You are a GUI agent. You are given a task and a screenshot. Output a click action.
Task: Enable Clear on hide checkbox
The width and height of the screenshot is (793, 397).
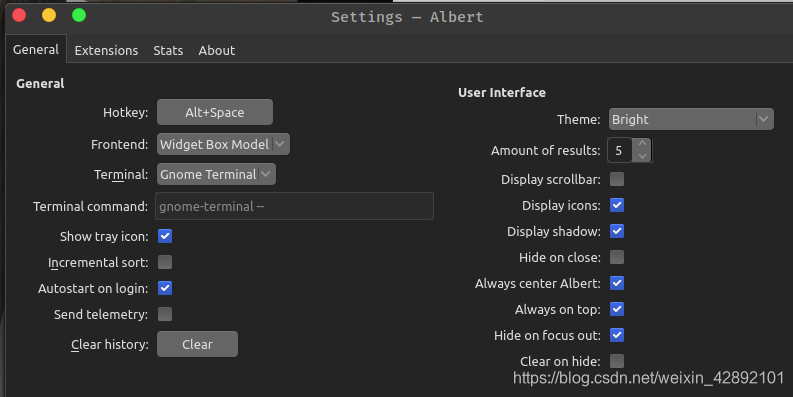[x=617, y=361]
